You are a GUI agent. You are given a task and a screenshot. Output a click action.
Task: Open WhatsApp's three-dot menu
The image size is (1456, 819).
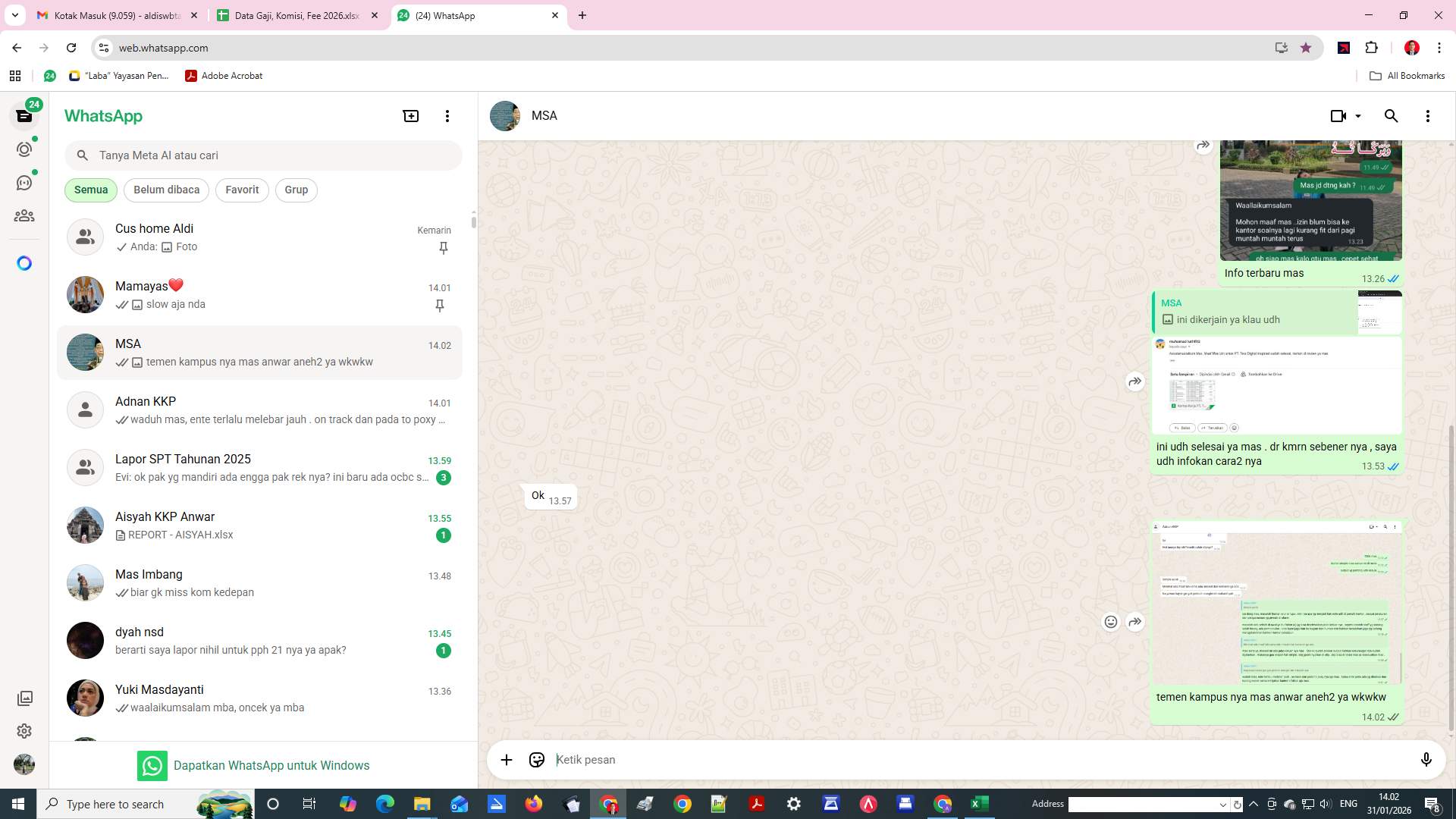coord(447,115)
